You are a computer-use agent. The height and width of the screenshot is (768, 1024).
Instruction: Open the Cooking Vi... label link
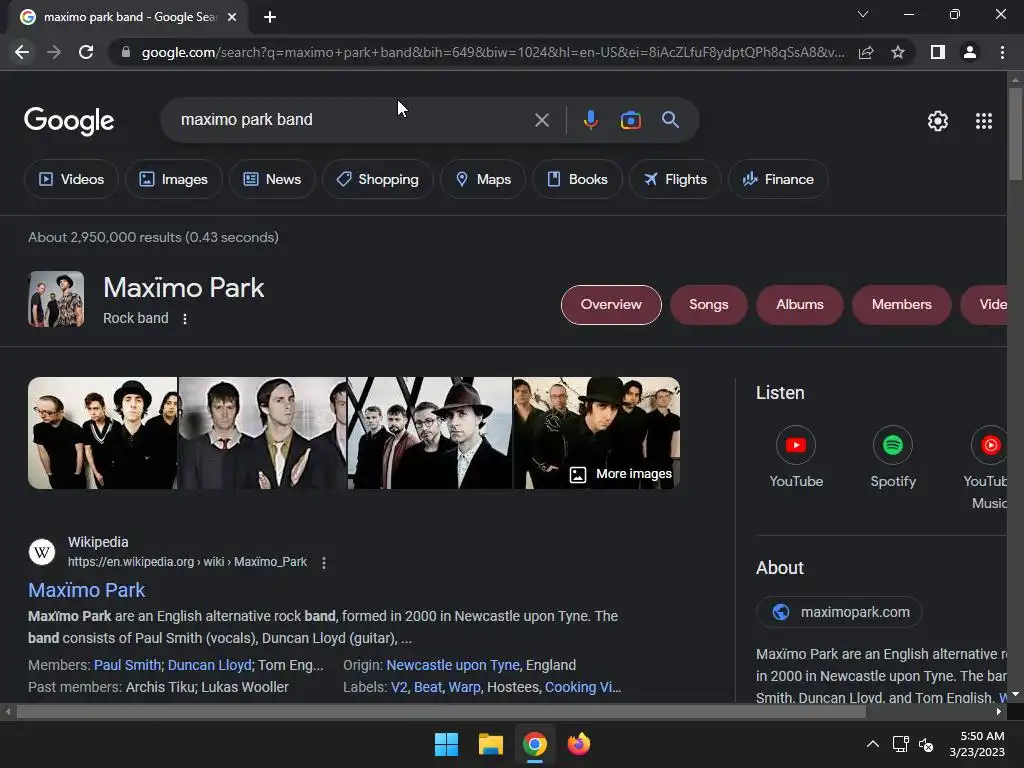583,687
